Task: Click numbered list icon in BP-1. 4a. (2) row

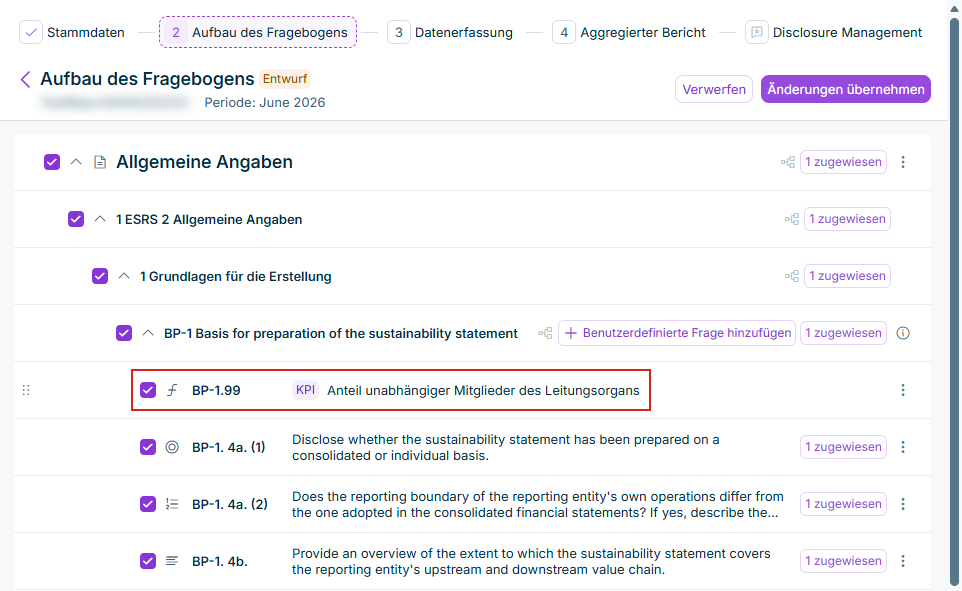Action: coord(172,504)
